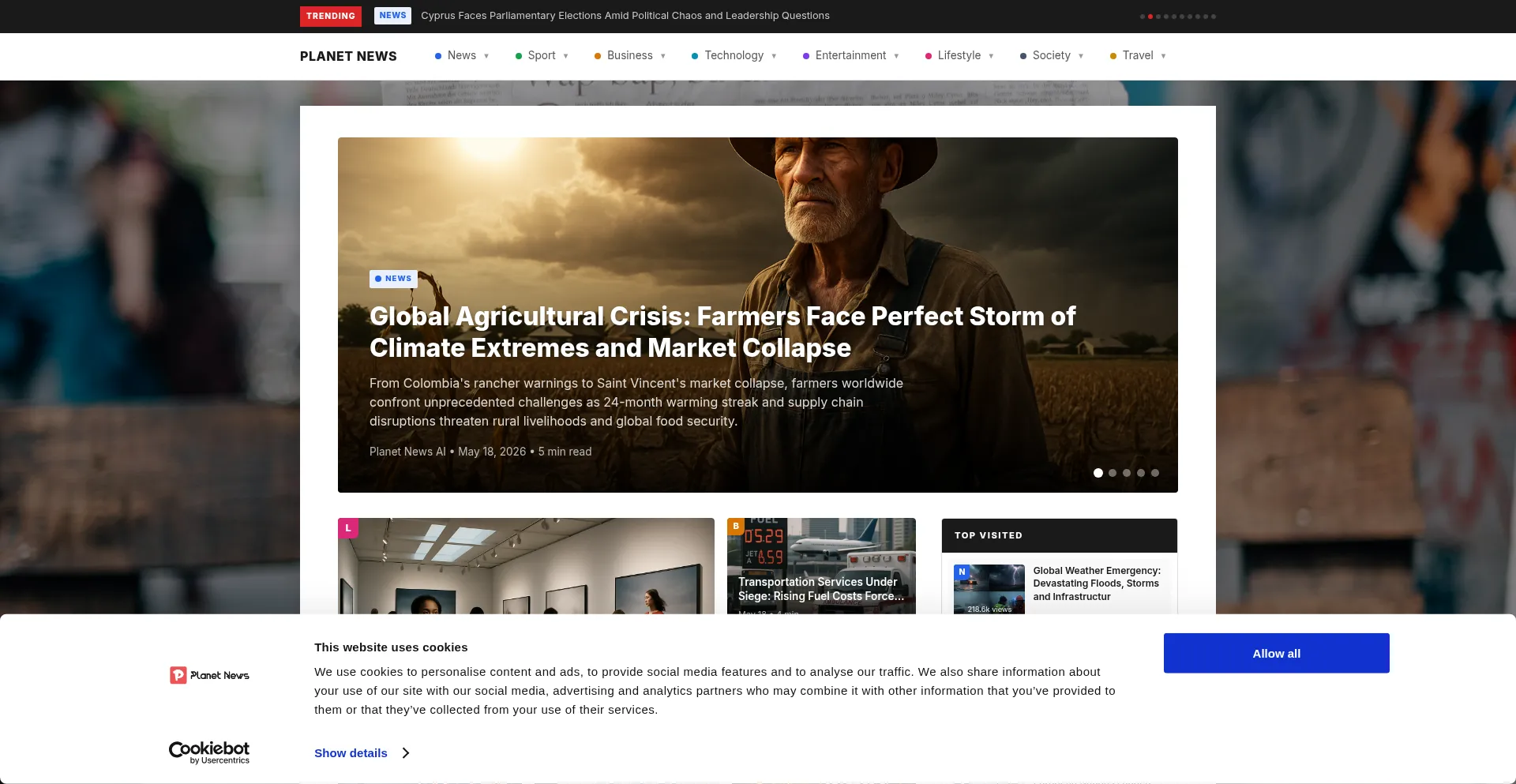This screenshot has width=1516, height=784.
Task: Select the second hero carousel dot
Action: click(1113, 473)
